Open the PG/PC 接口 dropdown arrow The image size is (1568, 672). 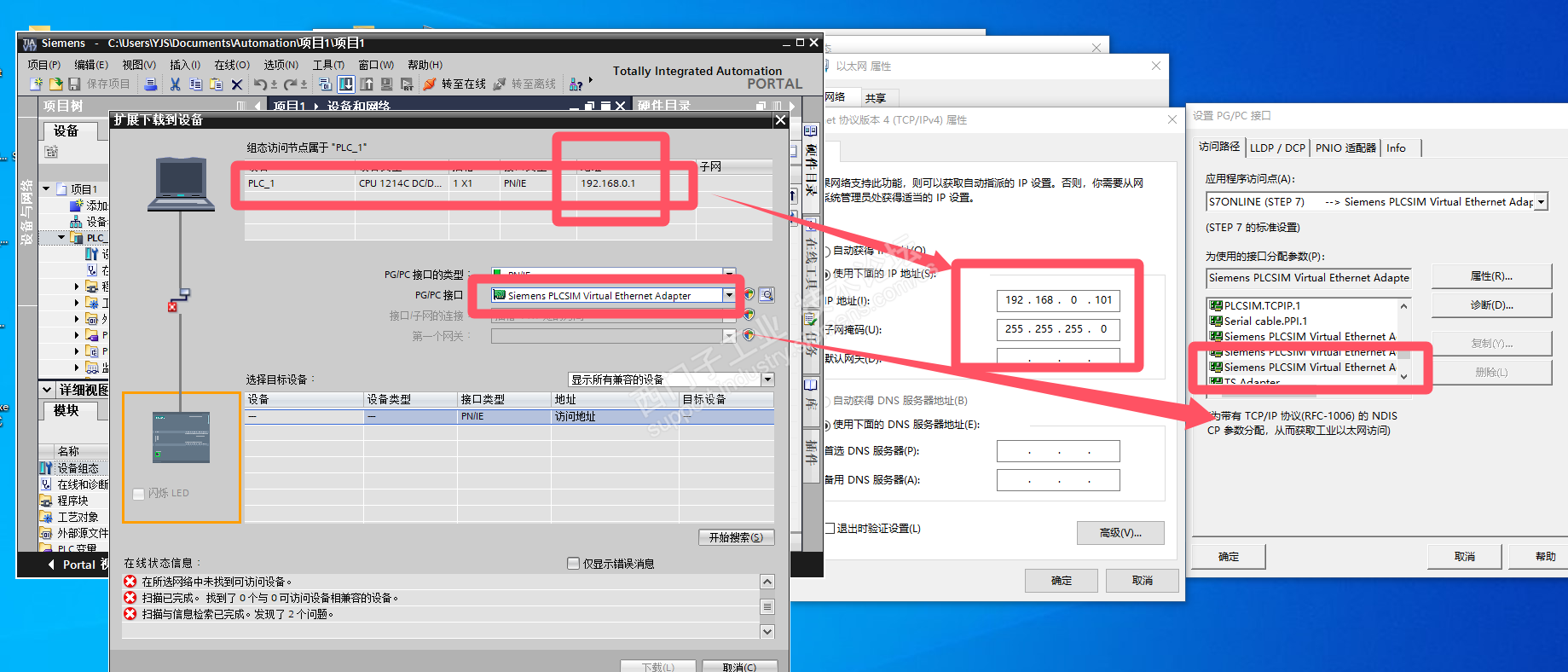pos(729,295)
